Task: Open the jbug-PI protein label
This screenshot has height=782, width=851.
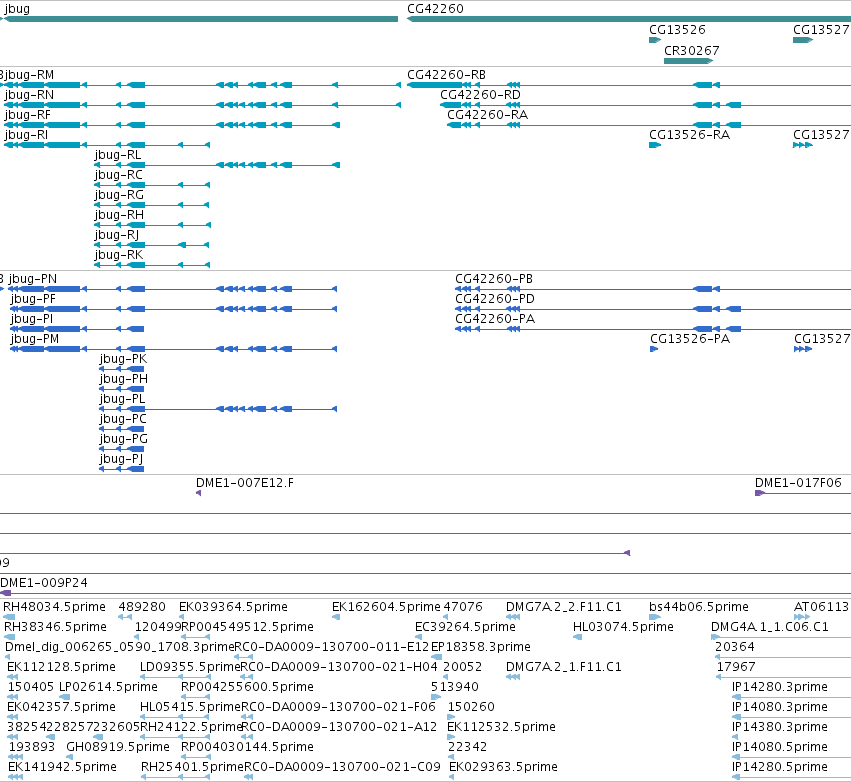Action: (31, 319)
